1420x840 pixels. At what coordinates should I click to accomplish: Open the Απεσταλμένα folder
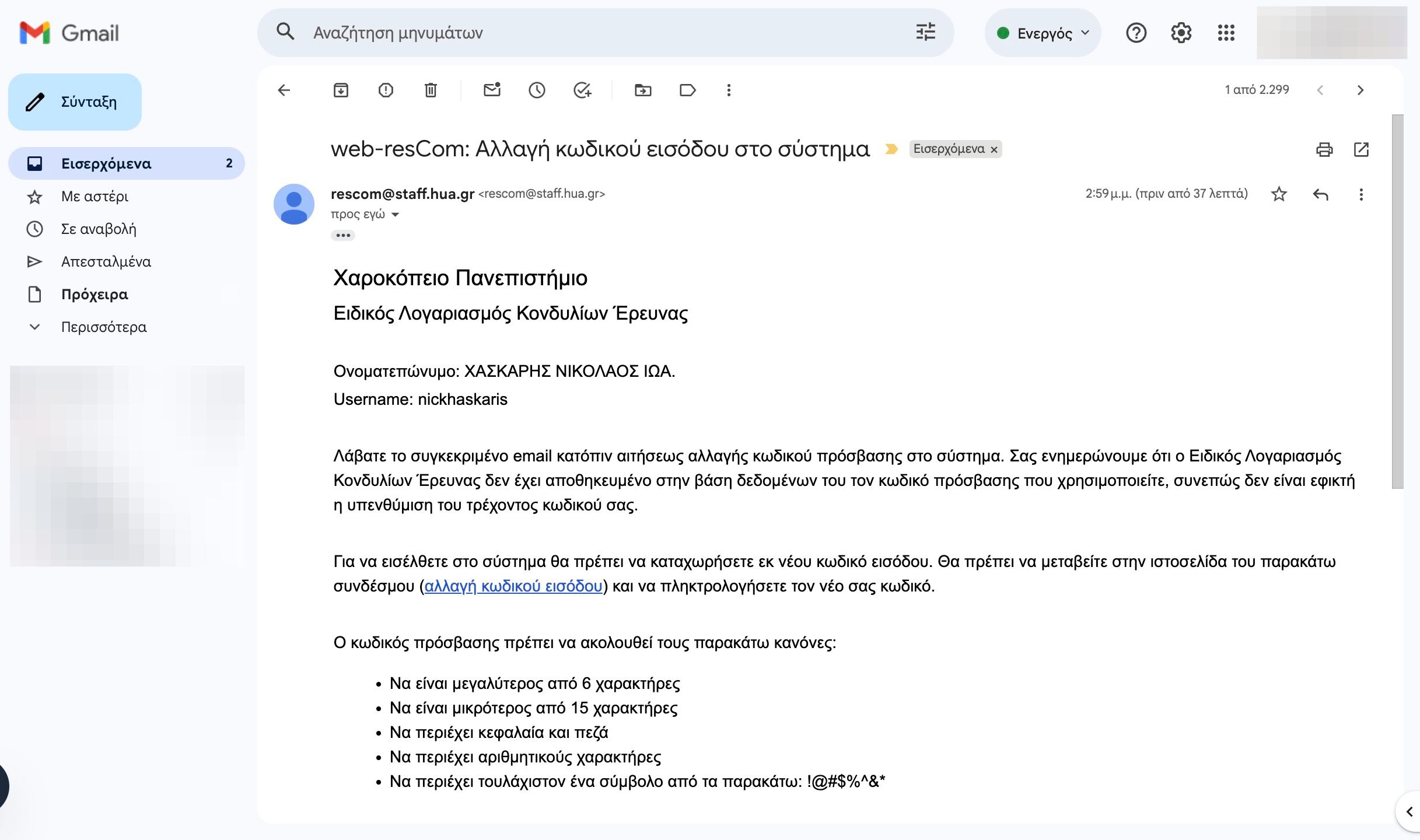106,261
